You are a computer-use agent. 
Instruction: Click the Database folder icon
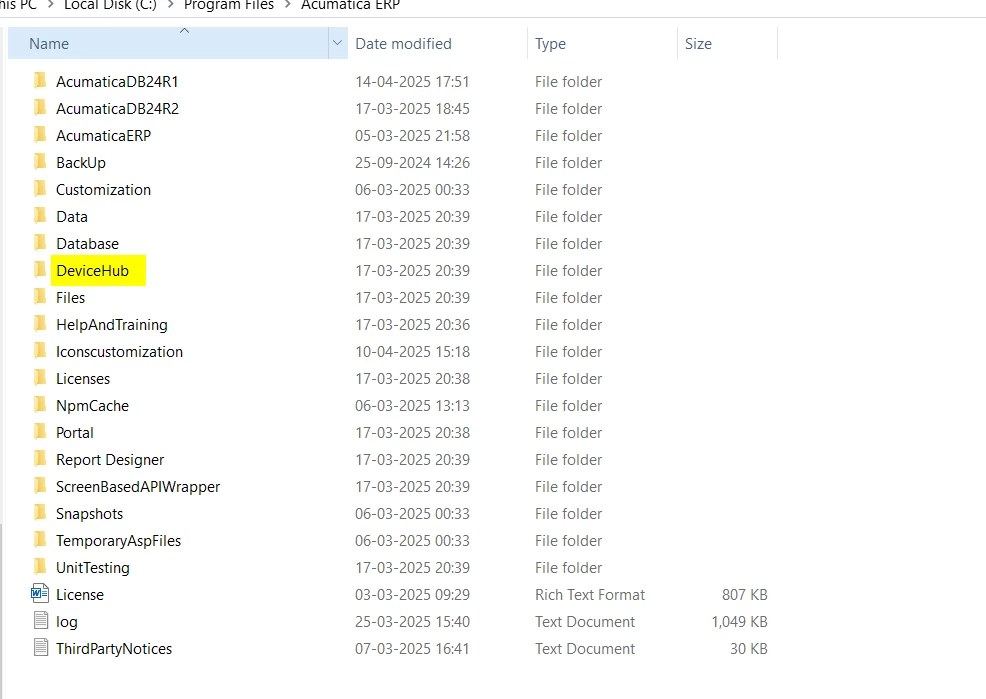(40, 243)
